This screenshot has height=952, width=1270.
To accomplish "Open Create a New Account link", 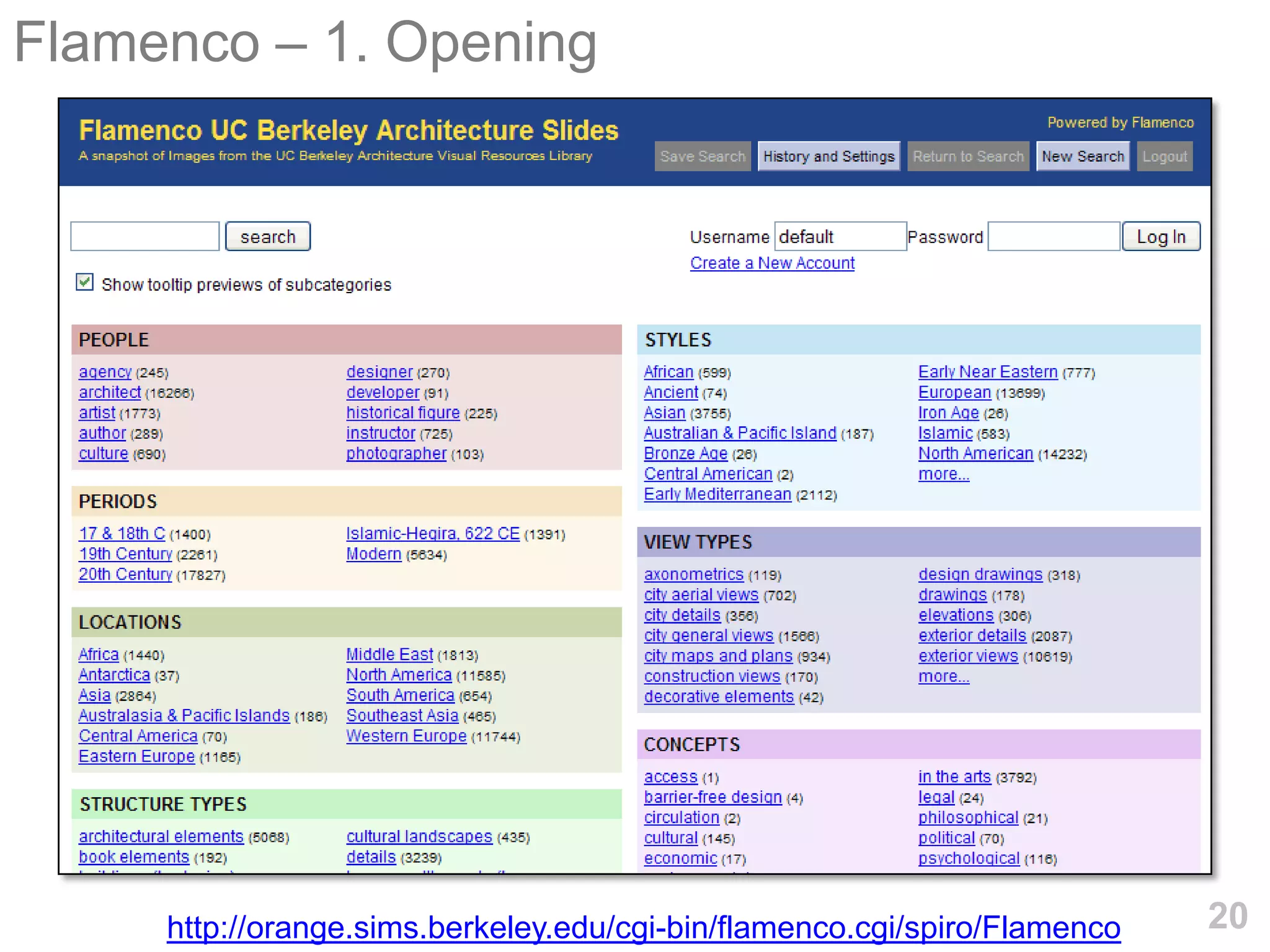I will (772, 263).
